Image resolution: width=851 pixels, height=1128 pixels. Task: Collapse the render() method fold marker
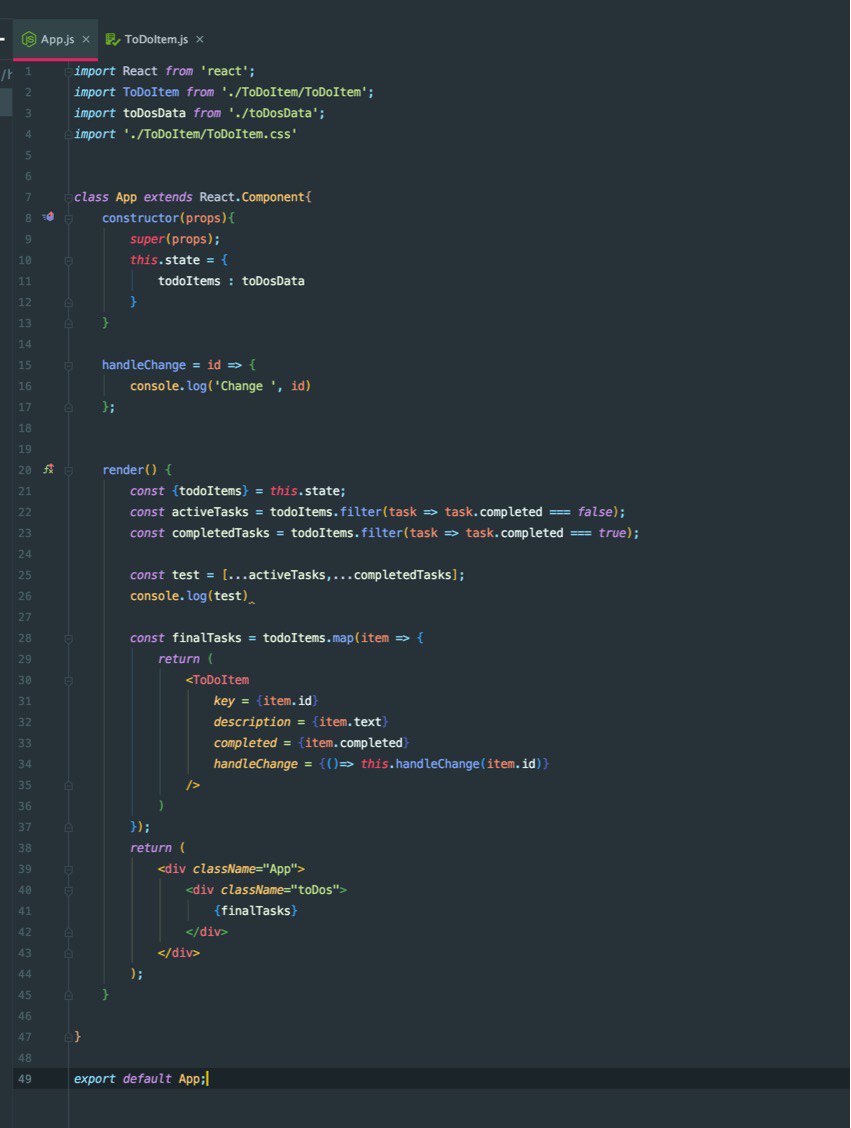[x=68, y=470]
